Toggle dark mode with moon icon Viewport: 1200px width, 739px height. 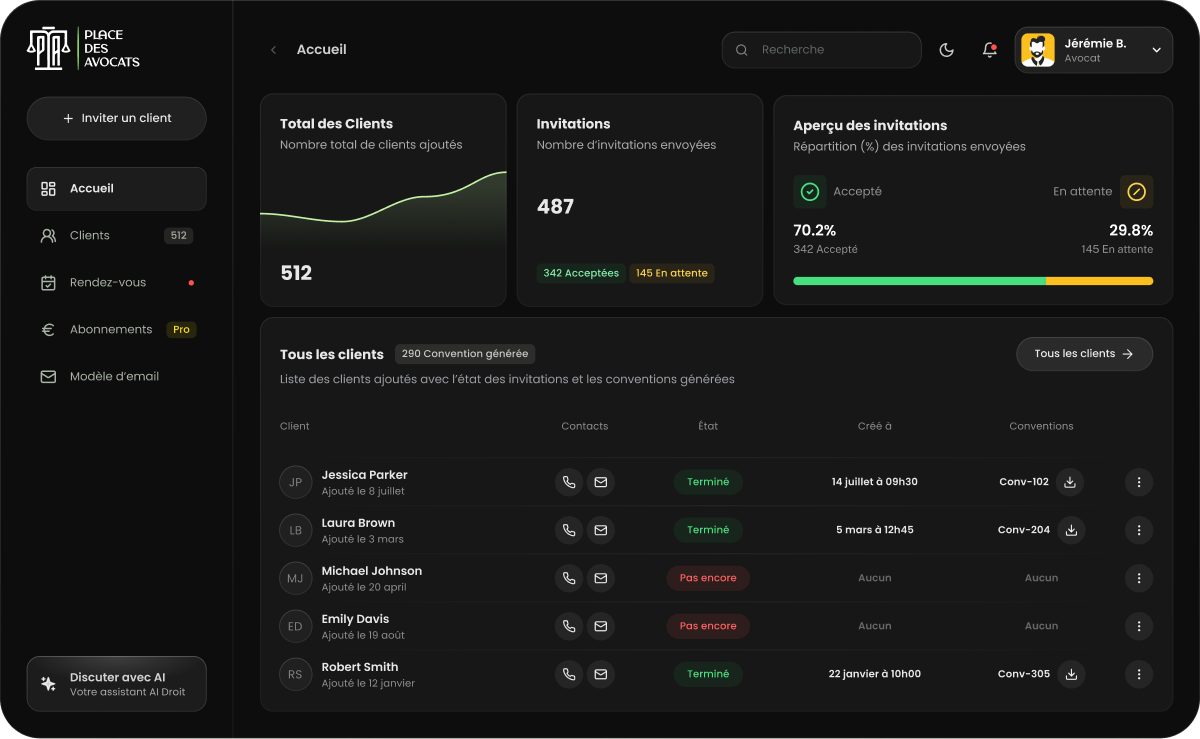(x=946, y=50)
